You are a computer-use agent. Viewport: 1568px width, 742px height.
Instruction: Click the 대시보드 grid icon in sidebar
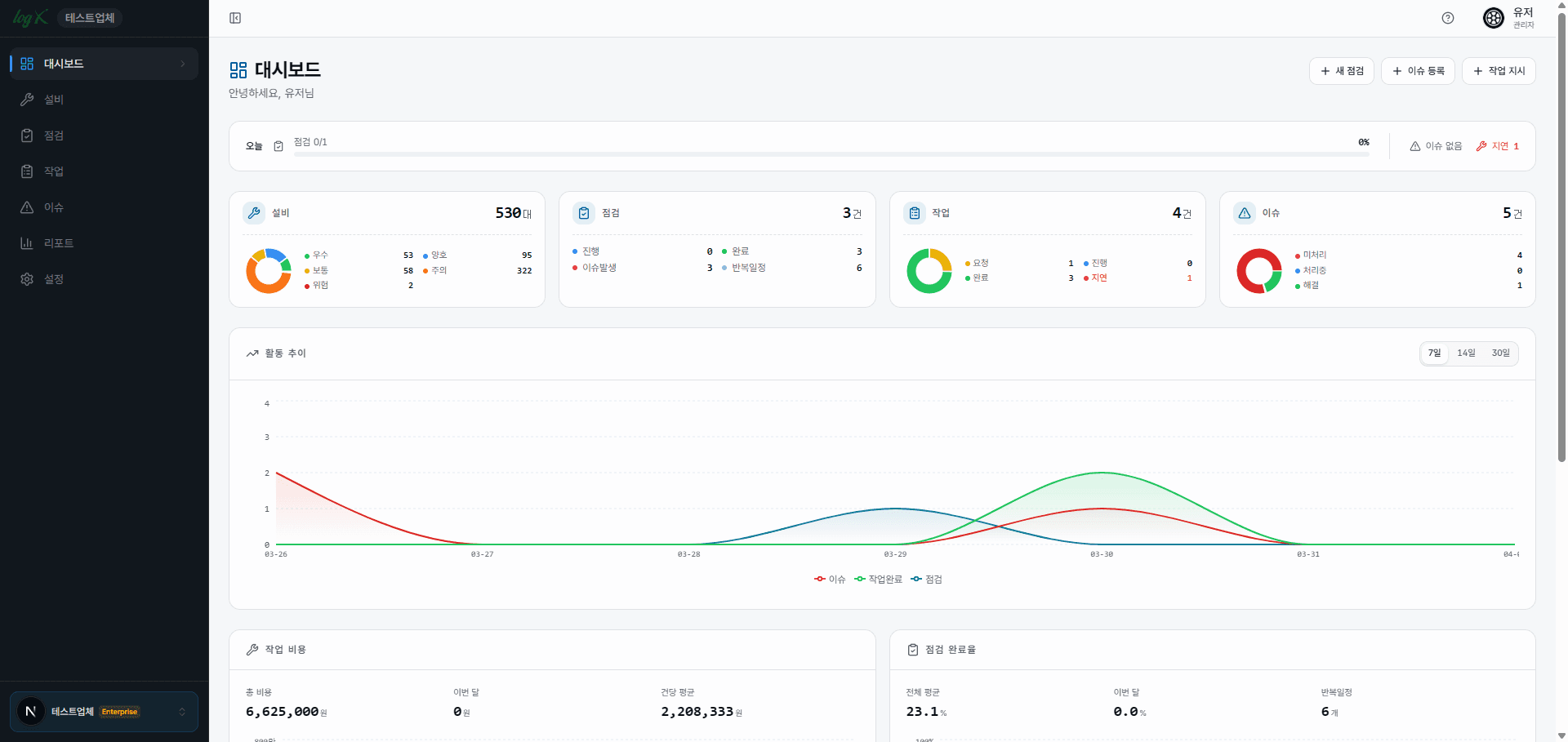click(27, 64)
